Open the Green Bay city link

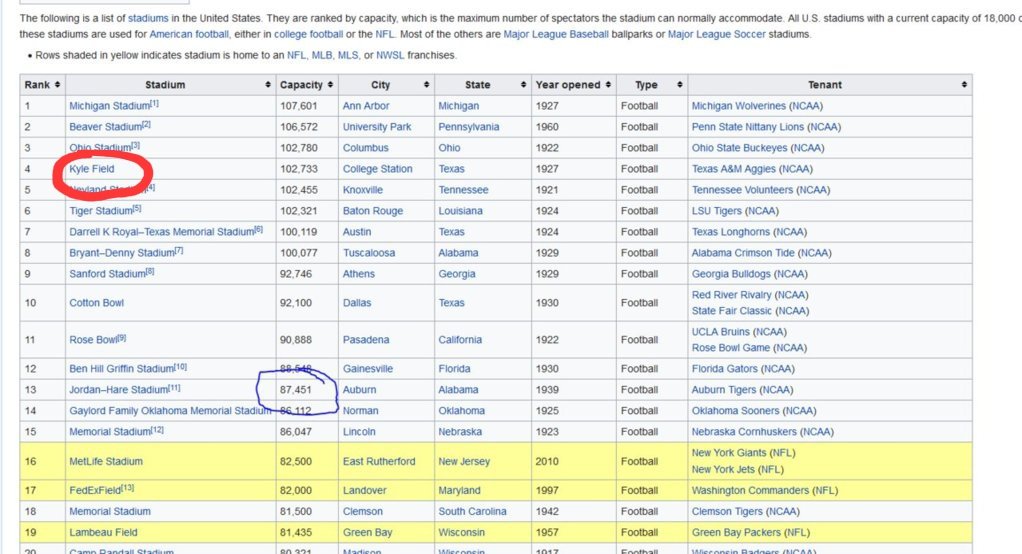[368, 532]
